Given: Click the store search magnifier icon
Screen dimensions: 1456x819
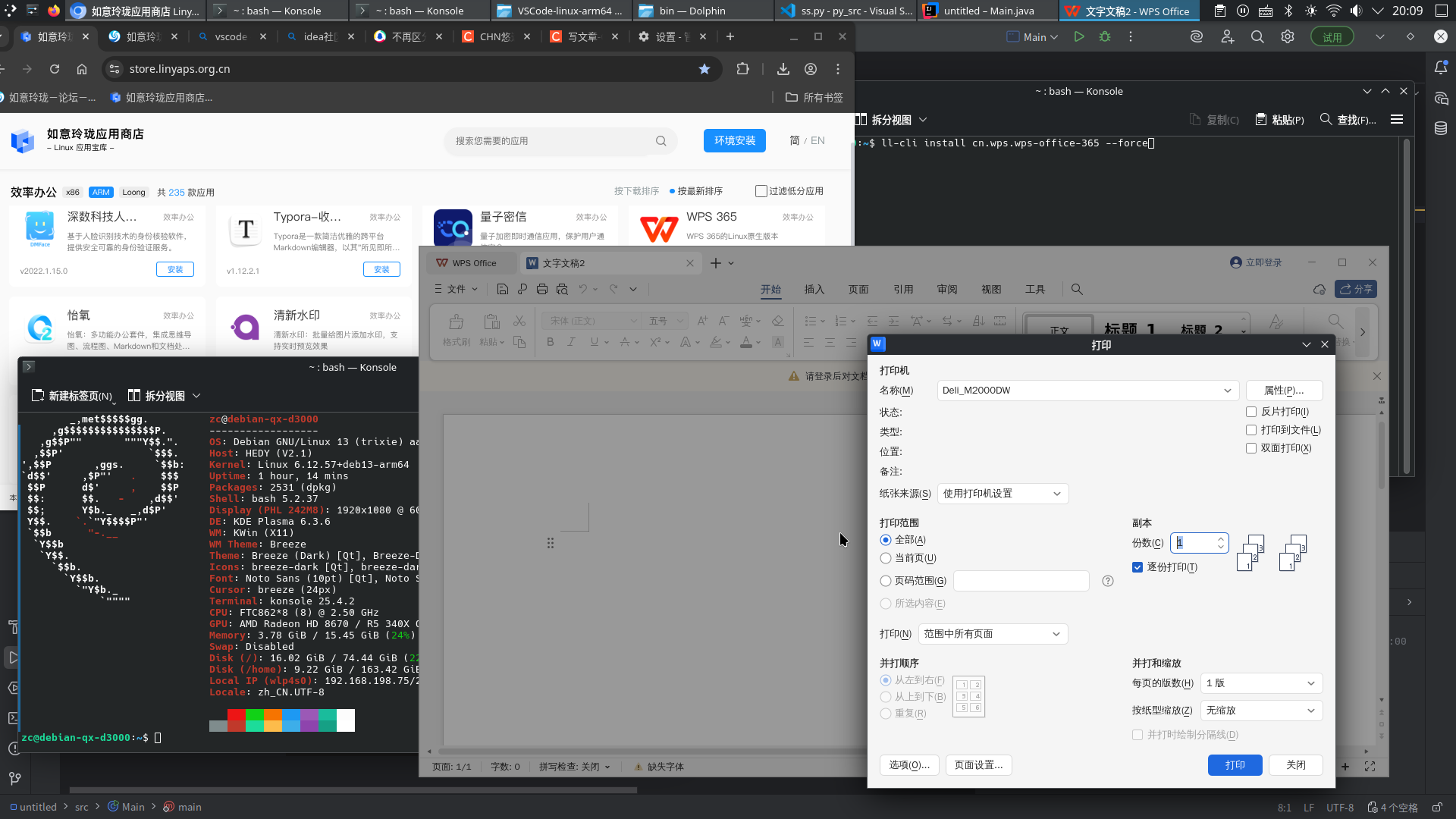Looking at the screenshot, I should tap(661, 141).
